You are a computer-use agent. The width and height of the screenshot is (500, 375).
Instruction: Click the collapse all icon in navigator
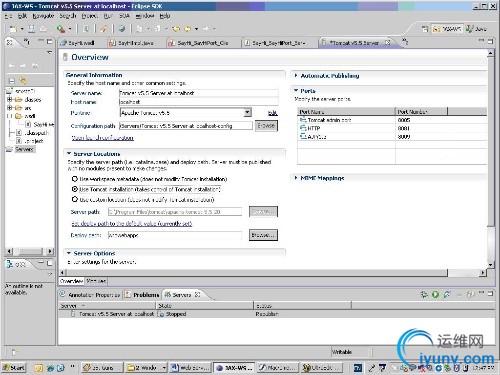pos(12,80)
